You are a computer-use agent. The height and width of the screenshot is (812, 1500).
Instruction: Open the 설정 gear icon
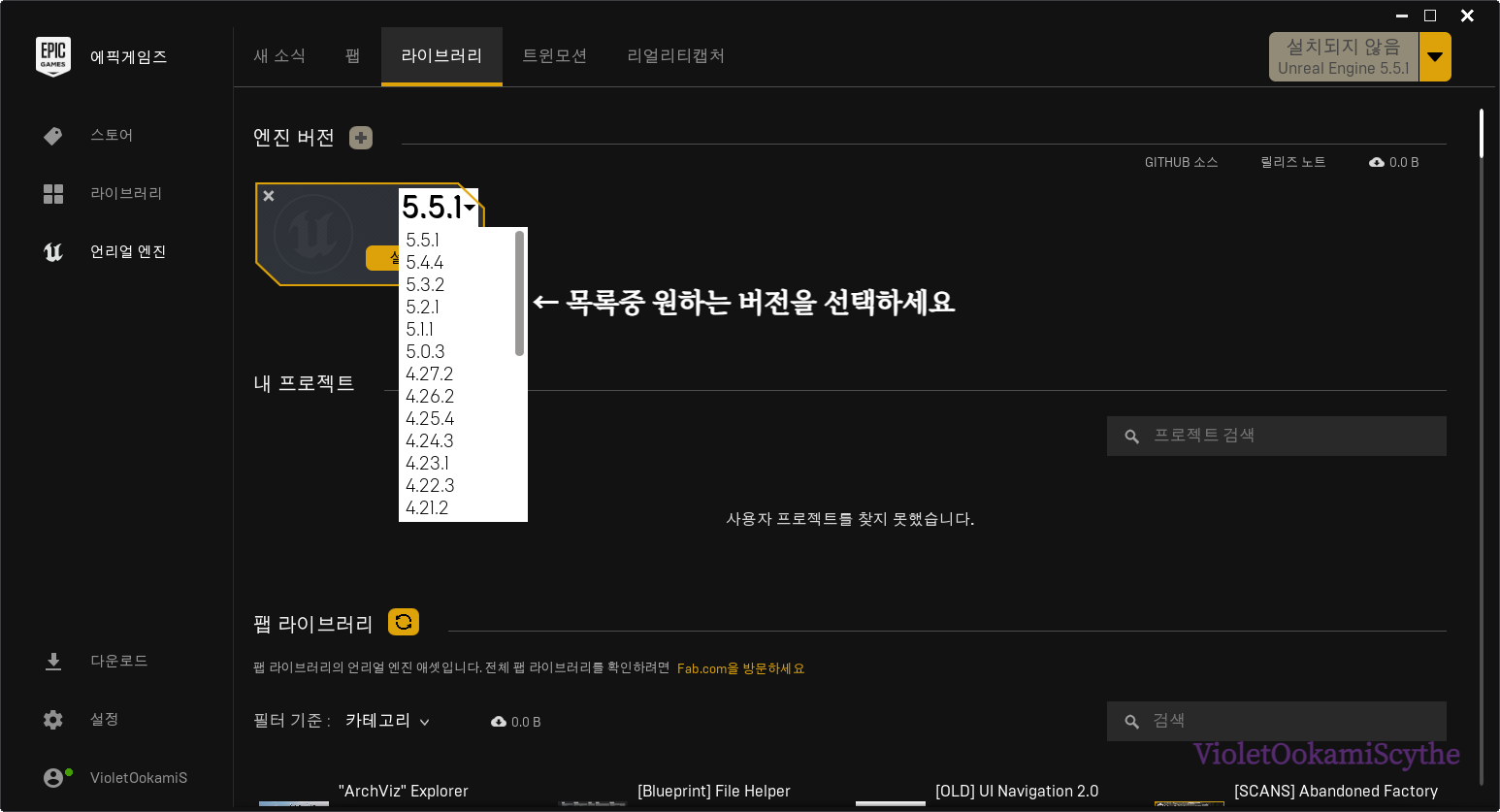(53, 720)
